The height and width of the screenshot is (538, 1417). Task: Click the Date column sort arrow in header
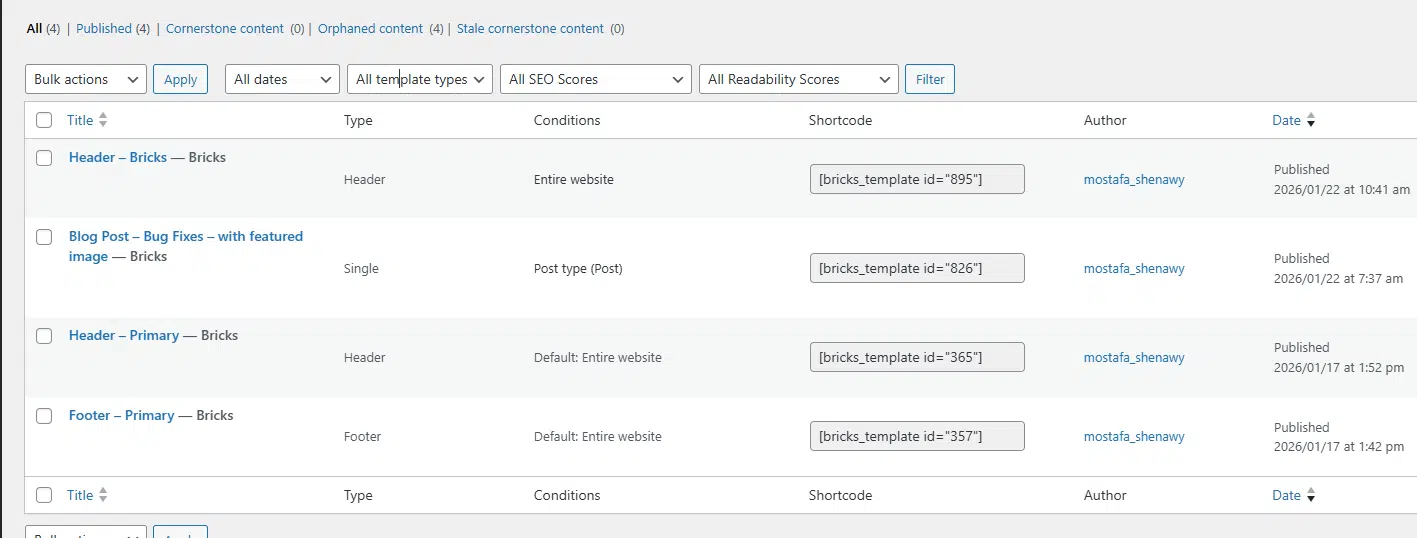pos(1311,121)
